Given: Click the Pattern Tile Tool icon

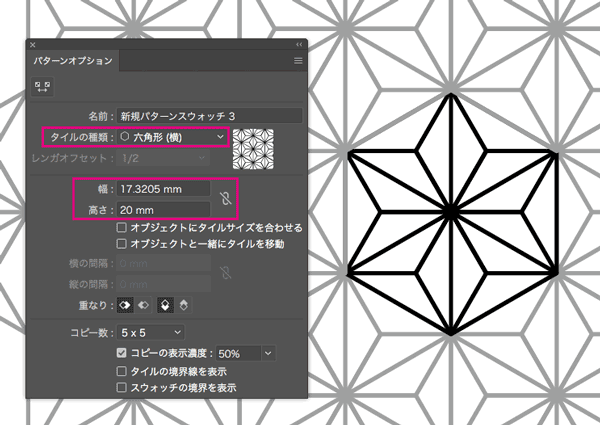Looking at the screenshot, I should pyautogui.click(x=42, y=86).
